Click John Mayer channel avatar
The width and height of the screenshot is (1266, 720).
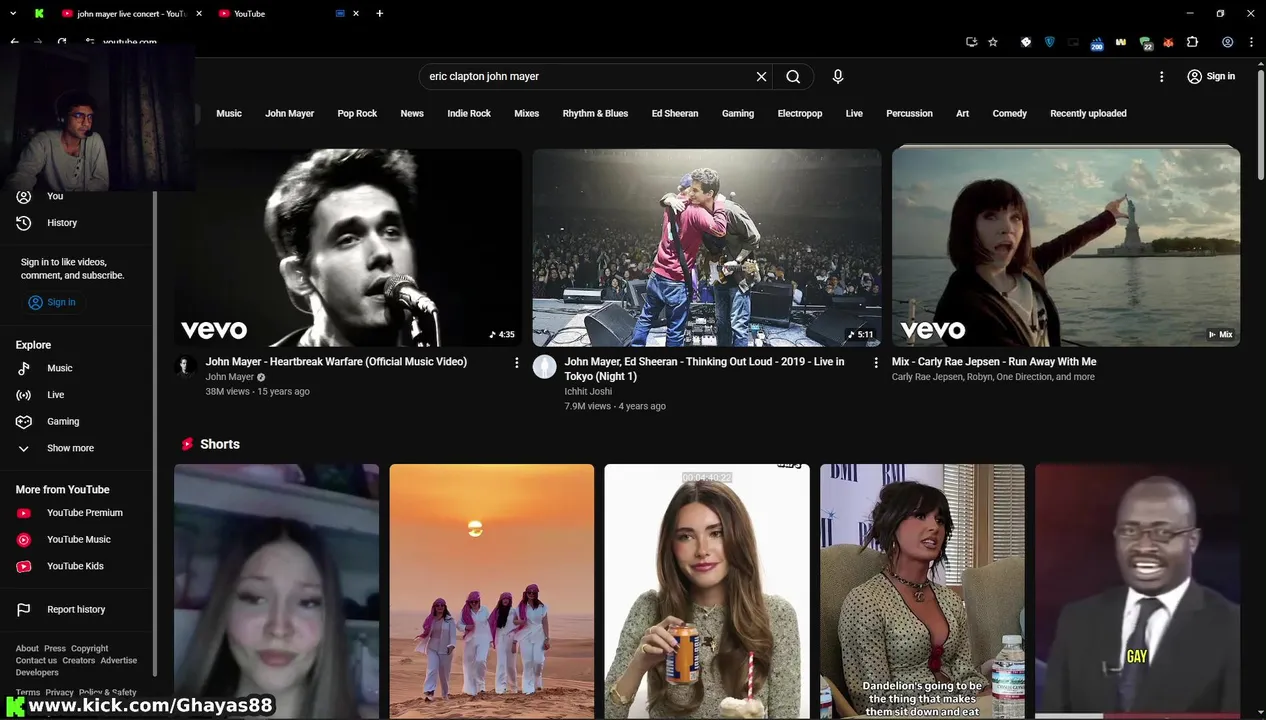(x=185, y=366)
